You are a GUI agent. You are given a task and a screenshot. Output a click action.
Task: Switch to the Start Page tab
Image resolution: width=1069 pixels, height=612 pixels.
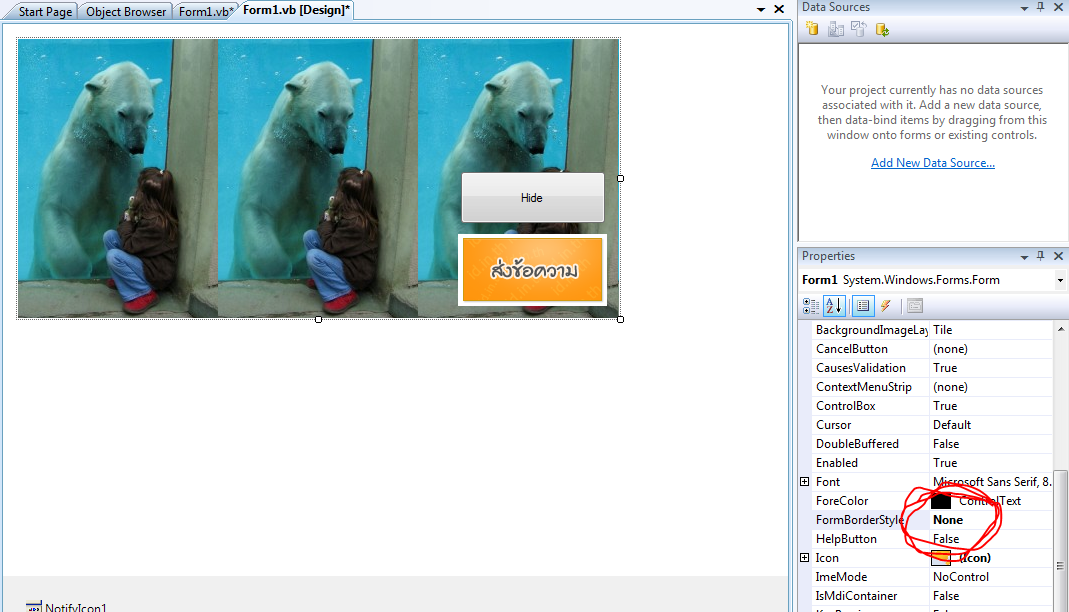[45, 12]
